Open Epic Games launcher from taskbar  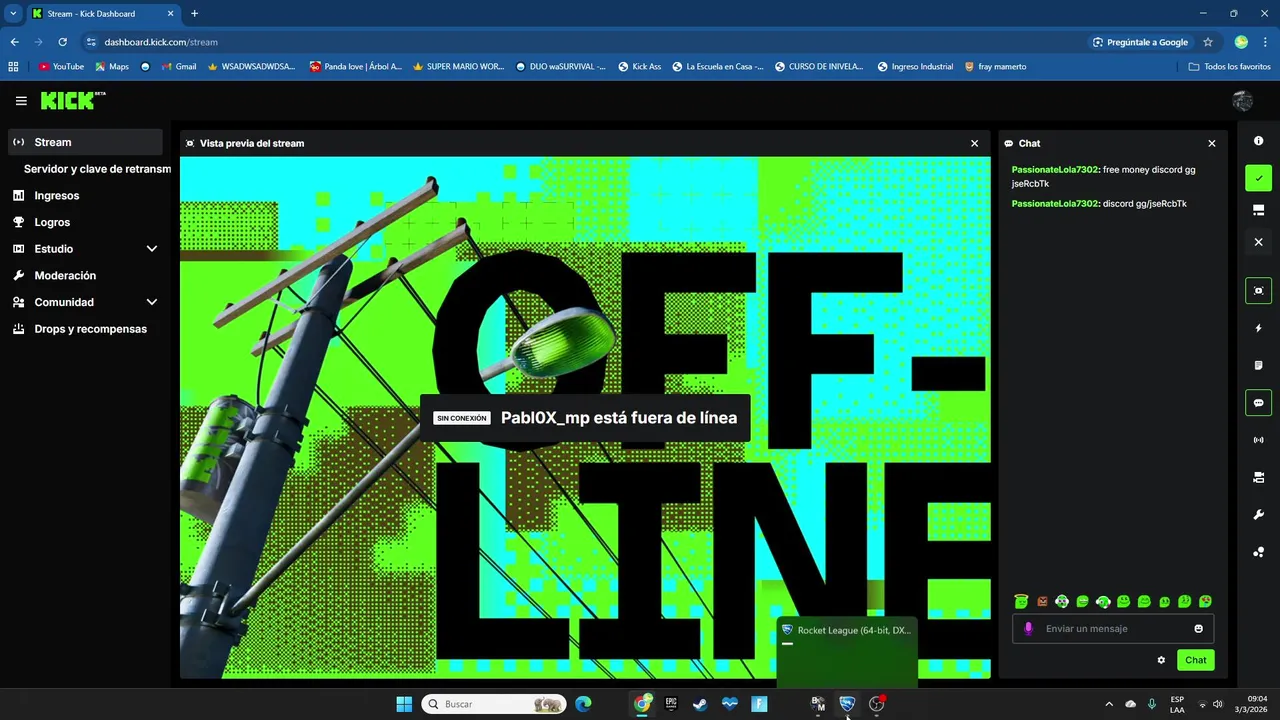[x=671, y=704]
